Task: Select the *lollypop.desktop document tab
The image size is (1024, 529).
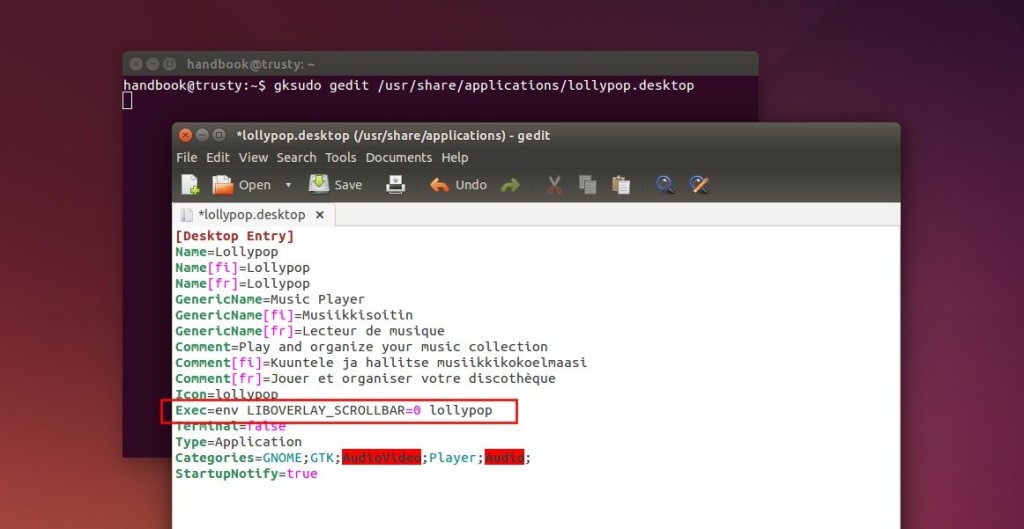Action: point(251,214)
